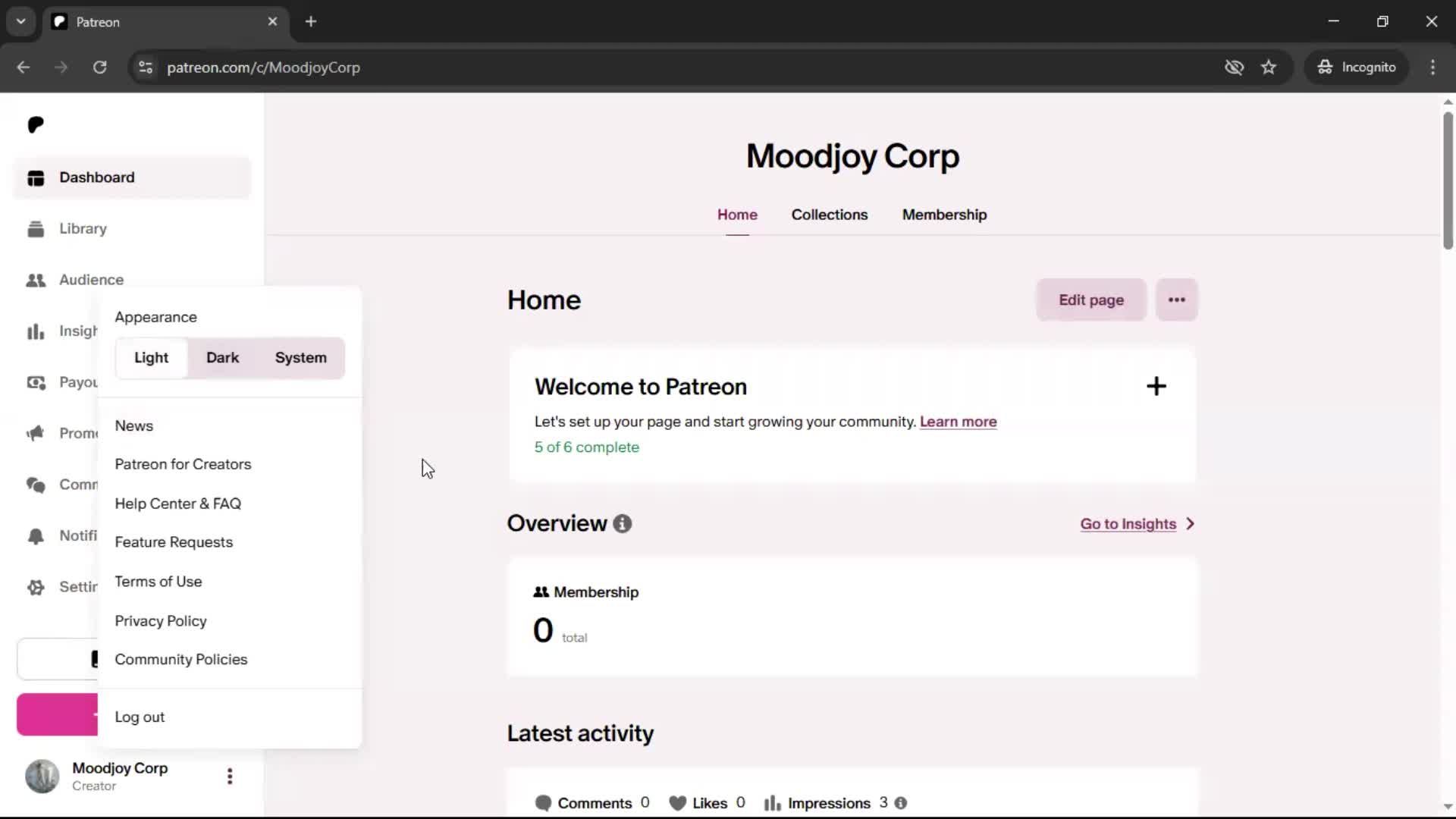Click the Membership people icon in Overview
The height and width of the screenshot is (819, 1456).
[x=541, y=592]
